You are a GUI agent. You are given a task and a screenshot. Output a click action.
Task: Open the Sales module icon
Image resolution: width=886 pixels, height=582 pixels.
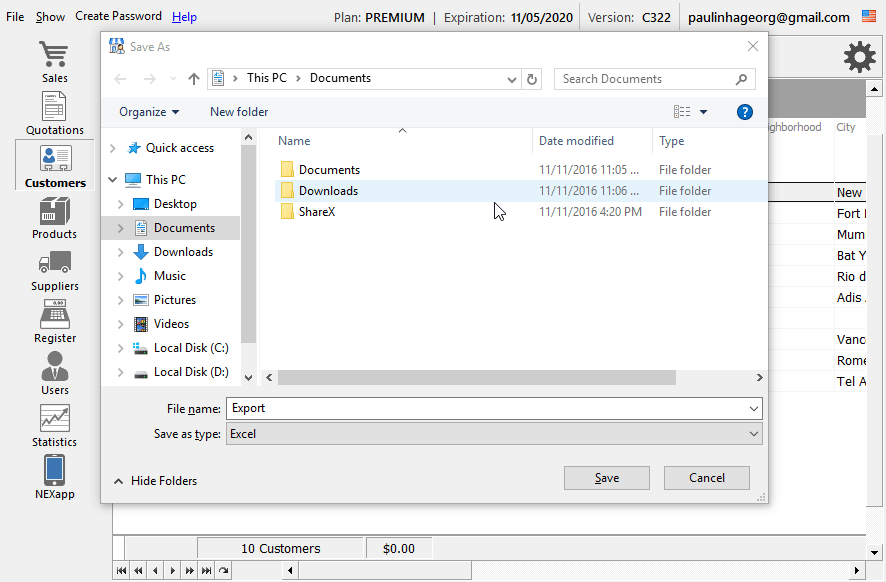(x=54, y=56)
